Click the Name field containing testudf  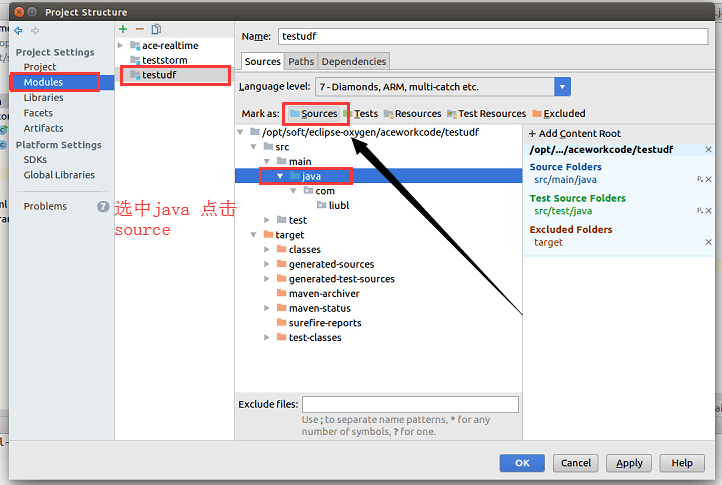[x=493, y=36]
